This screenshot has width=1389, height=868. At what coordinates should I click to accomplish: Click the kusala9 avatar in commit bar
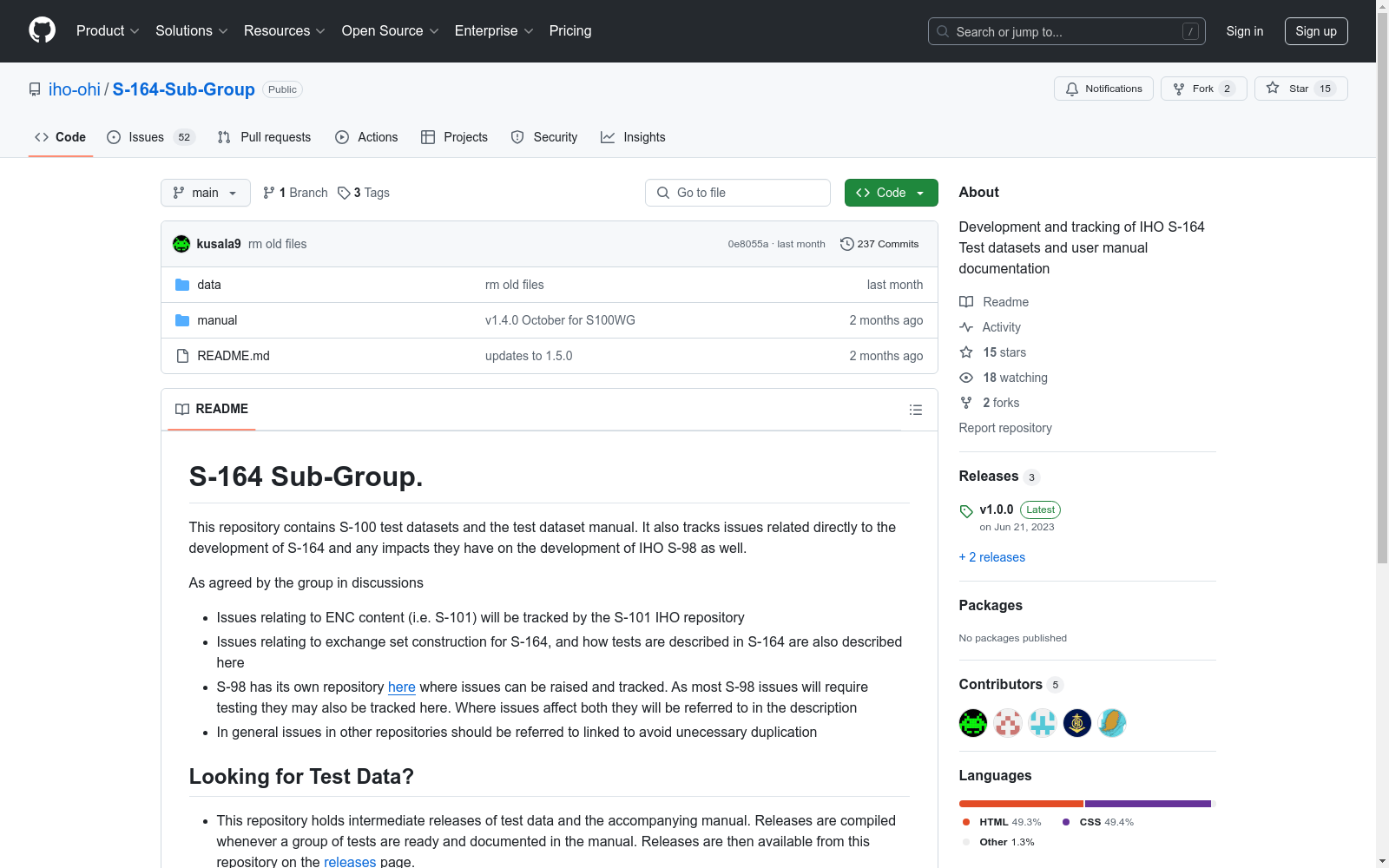[181, 244]
